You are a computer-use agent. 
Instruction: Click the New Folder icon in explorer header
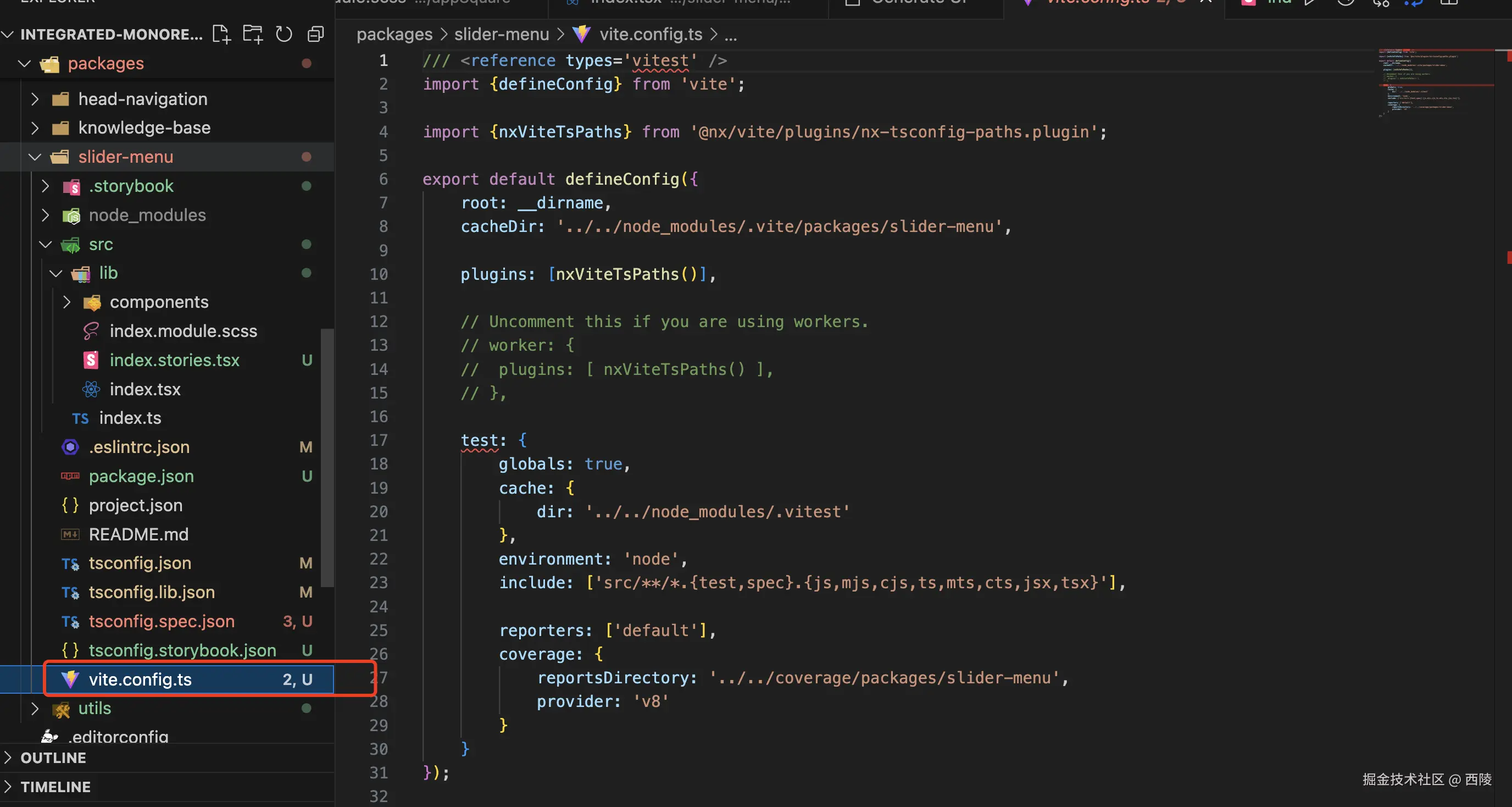click(x=253, y=34)
